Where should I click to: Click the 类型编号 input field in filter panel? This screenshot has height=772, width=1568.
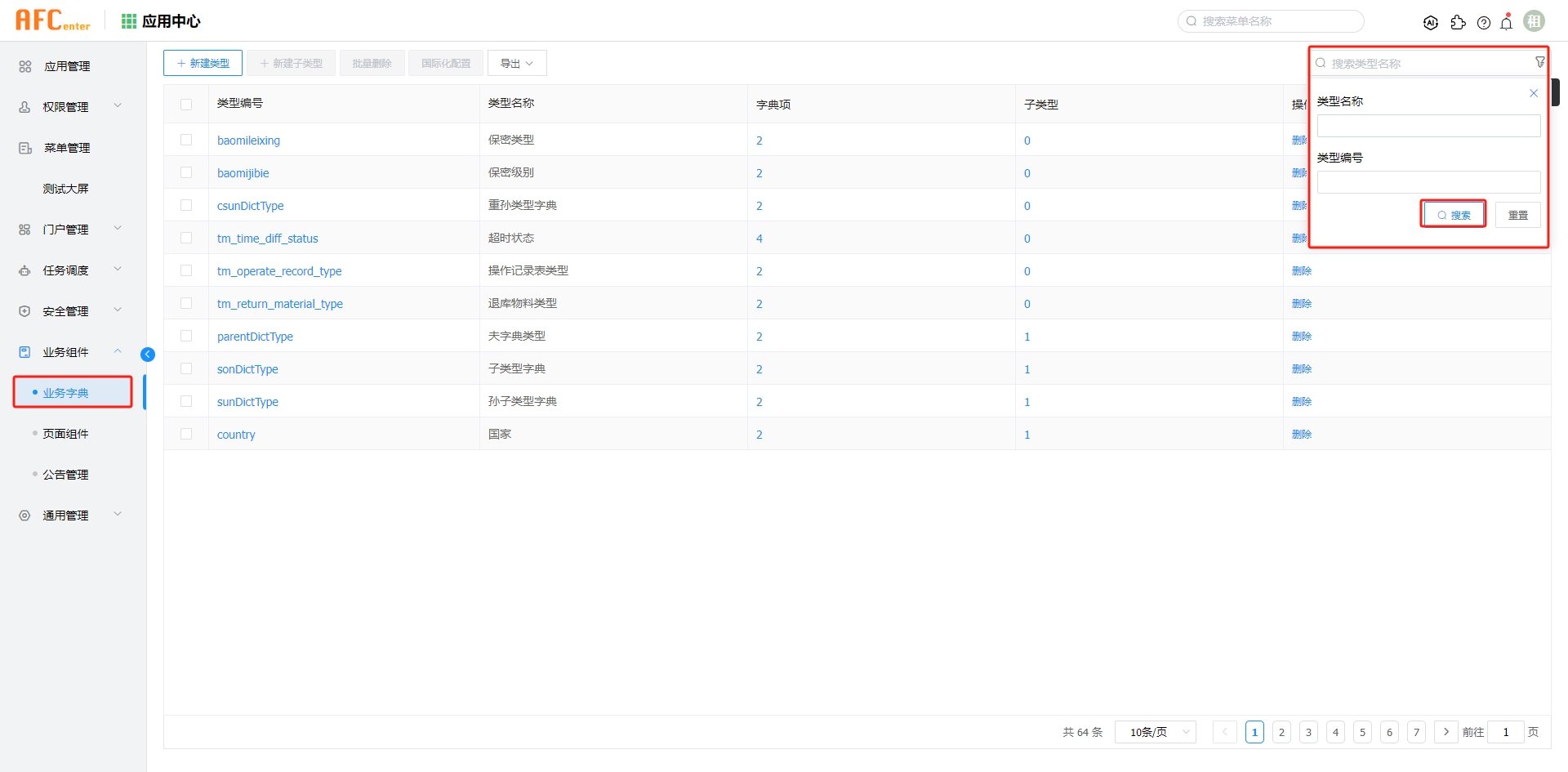click(1428, 182)
